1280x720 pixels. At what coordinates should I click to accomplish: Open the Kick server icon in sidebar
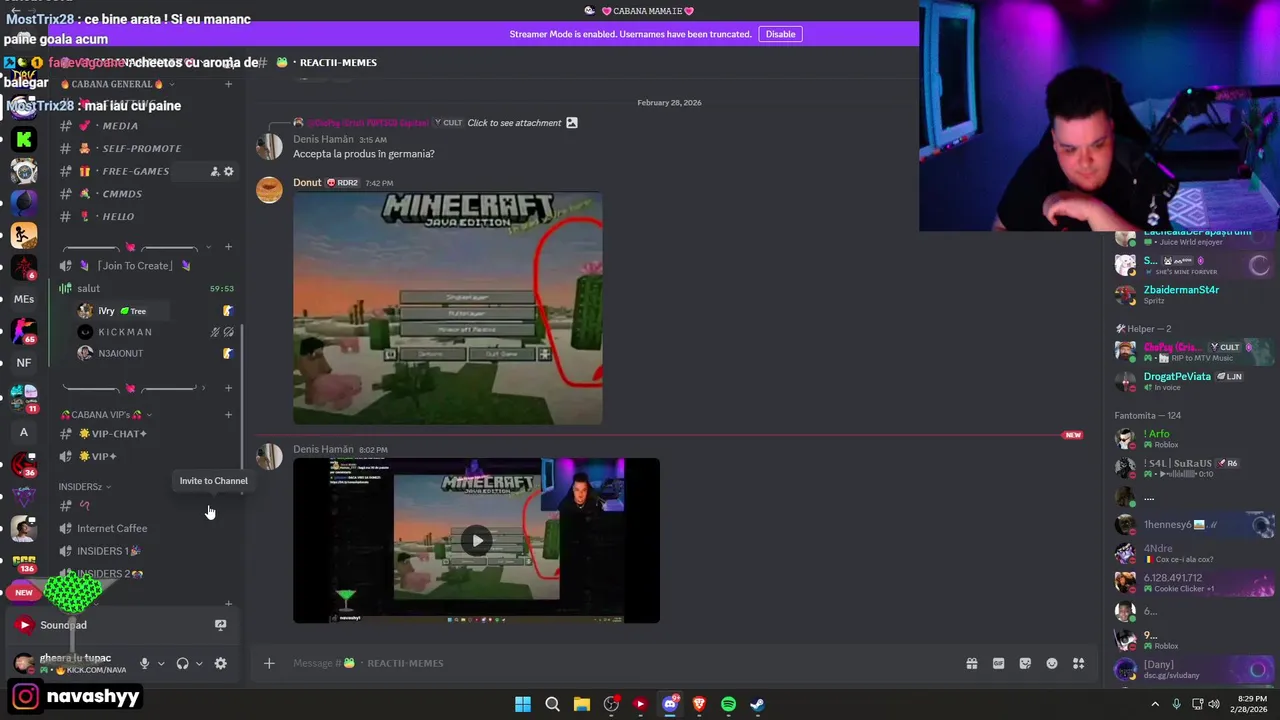(x=24, y=140)
